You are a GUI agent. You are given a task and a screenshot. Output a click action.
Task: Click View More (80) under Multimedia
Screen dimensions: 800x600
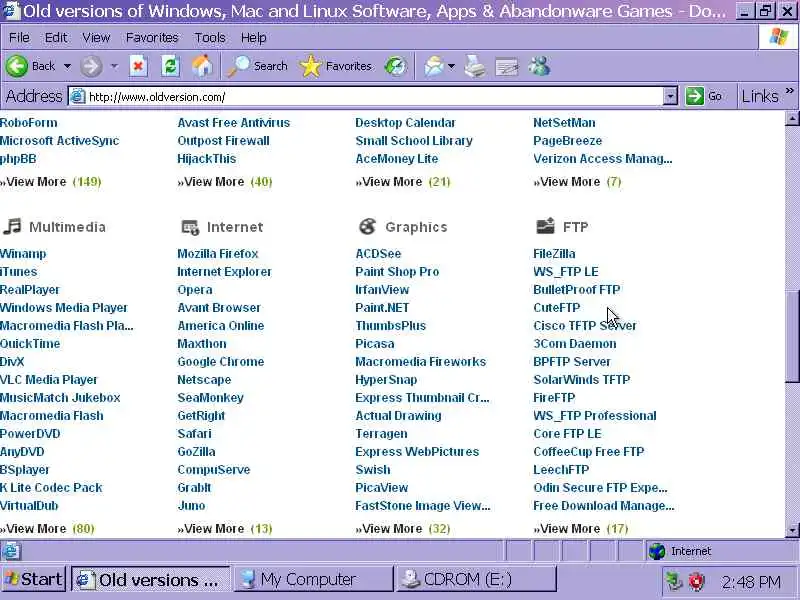point(47,529)
